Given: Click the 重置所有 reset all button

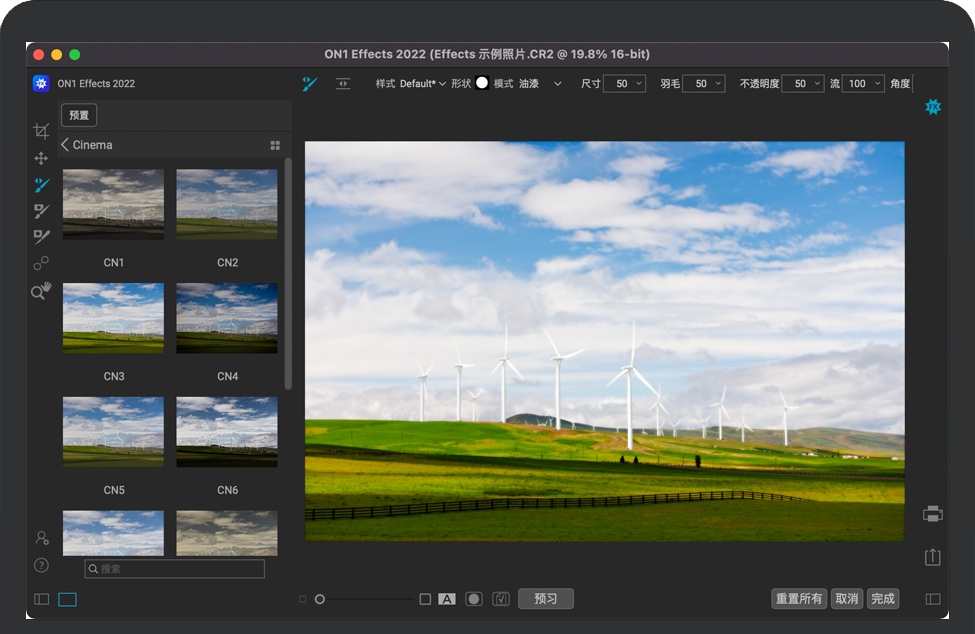Looking at the screenshot, I should point(799,599).
